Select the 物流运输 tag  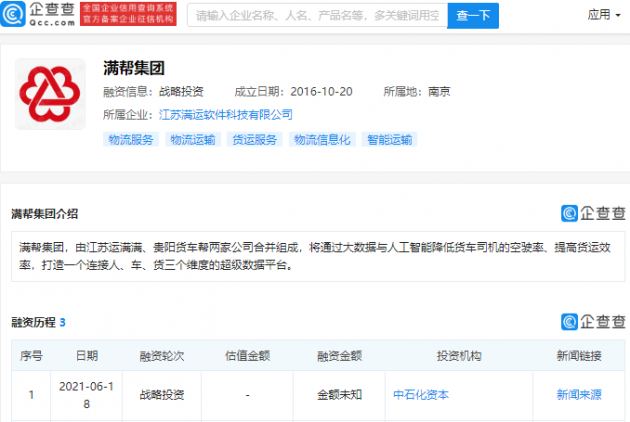193,139
